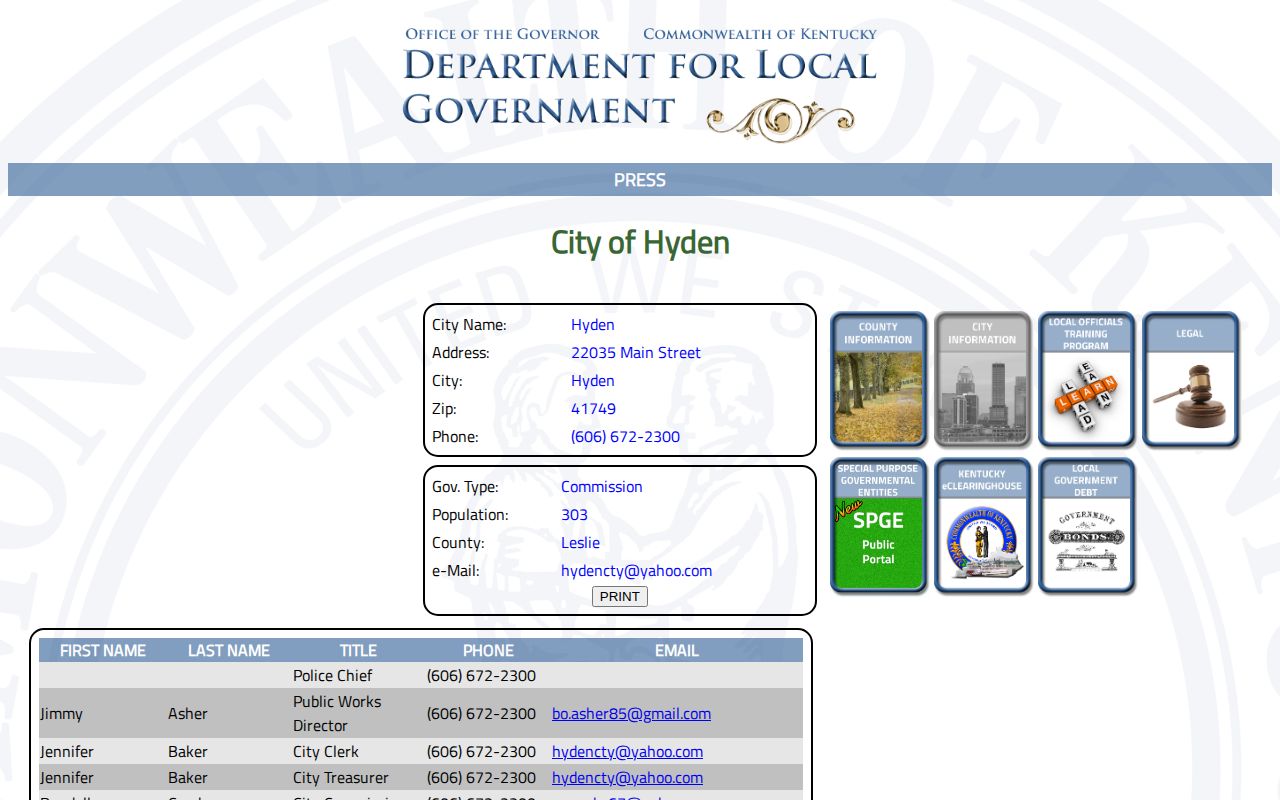Screen dimensions: 1280x800
Task: Open the City Information tile
Action: pos(982,380)
